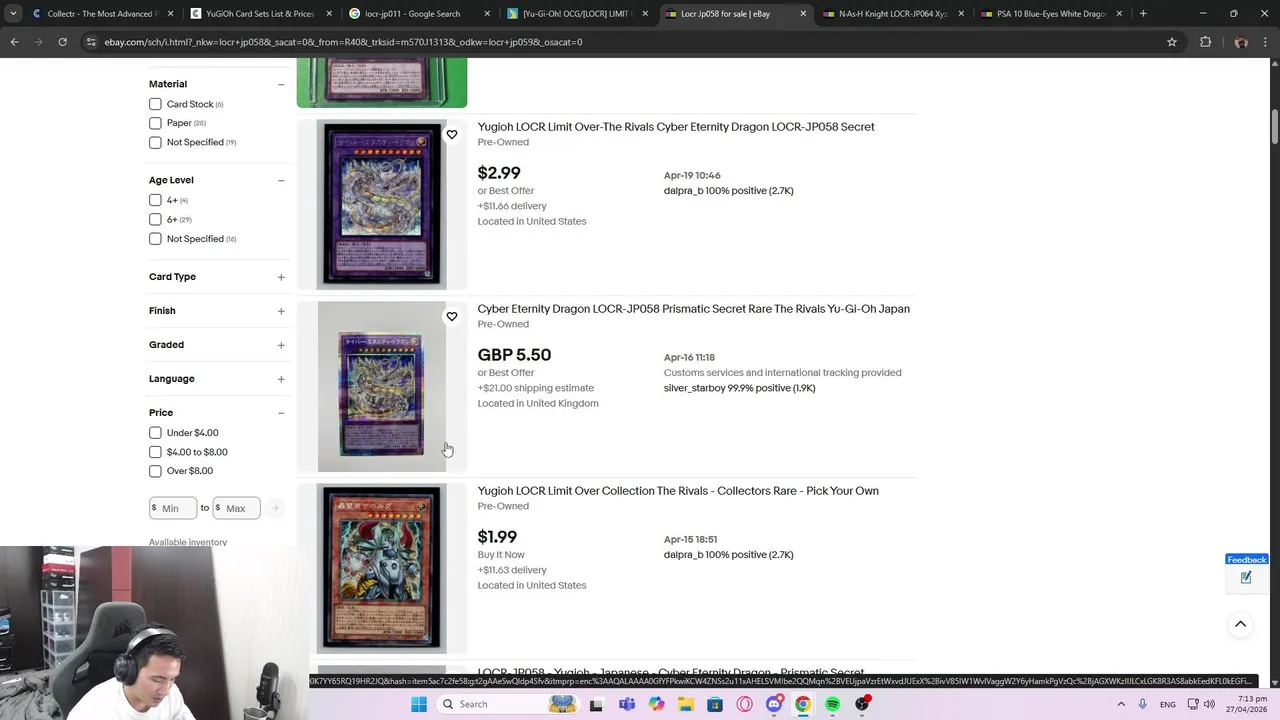Viewport: 1280px width, 720px height.
Task: Switch to locr-jp011 Google Search tab
Action: tap(418, 14)
